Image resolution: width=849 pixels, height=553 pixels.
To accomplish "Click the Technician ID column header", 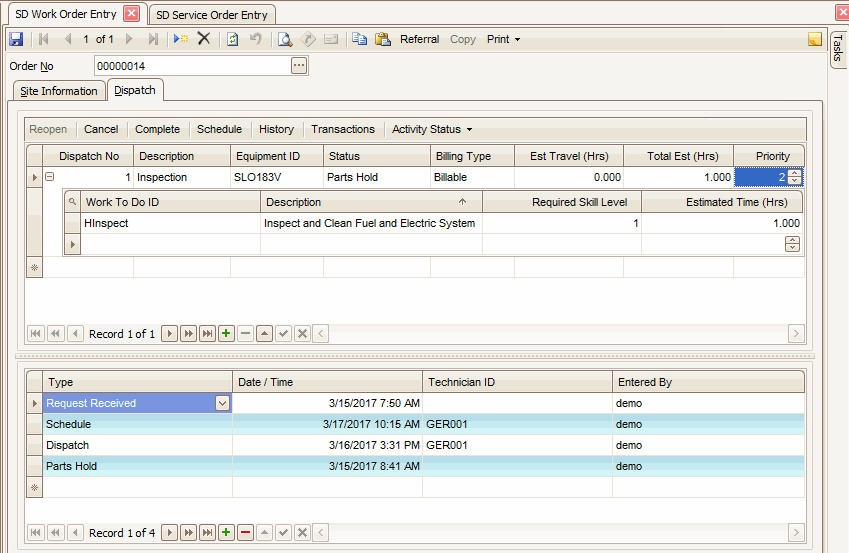I will [517, 382].
